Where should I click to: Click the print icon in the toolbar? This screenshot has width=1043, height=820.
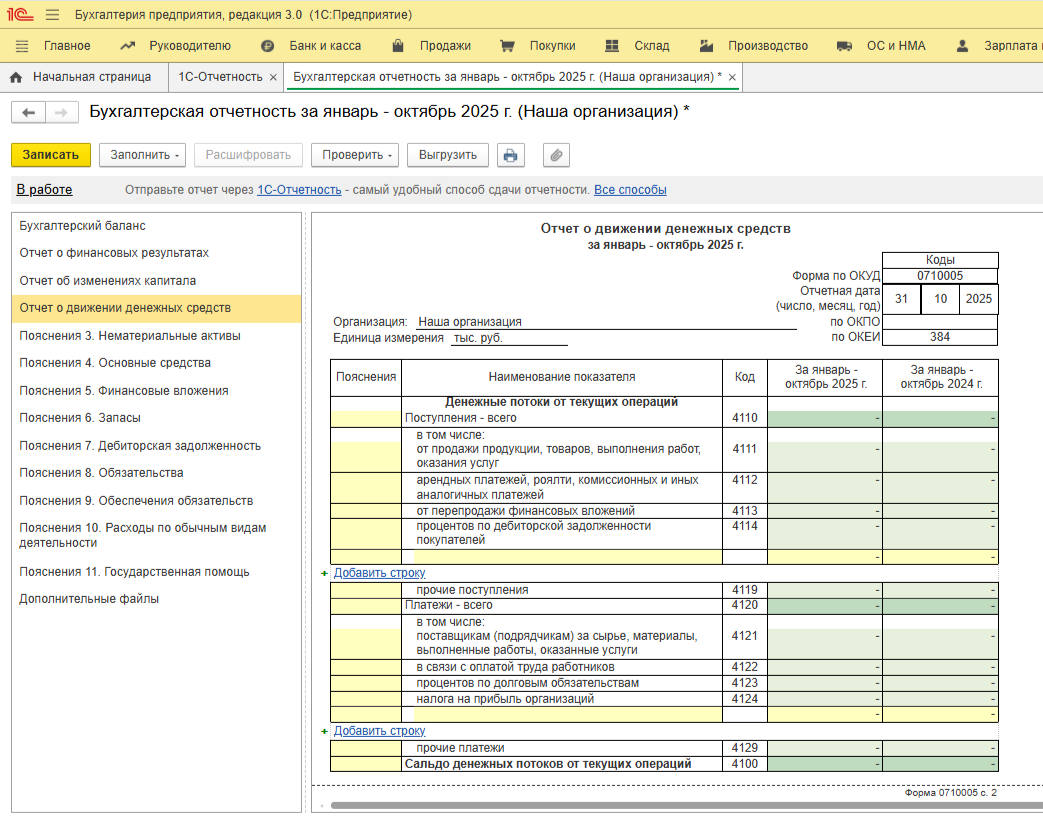point(511,155)
